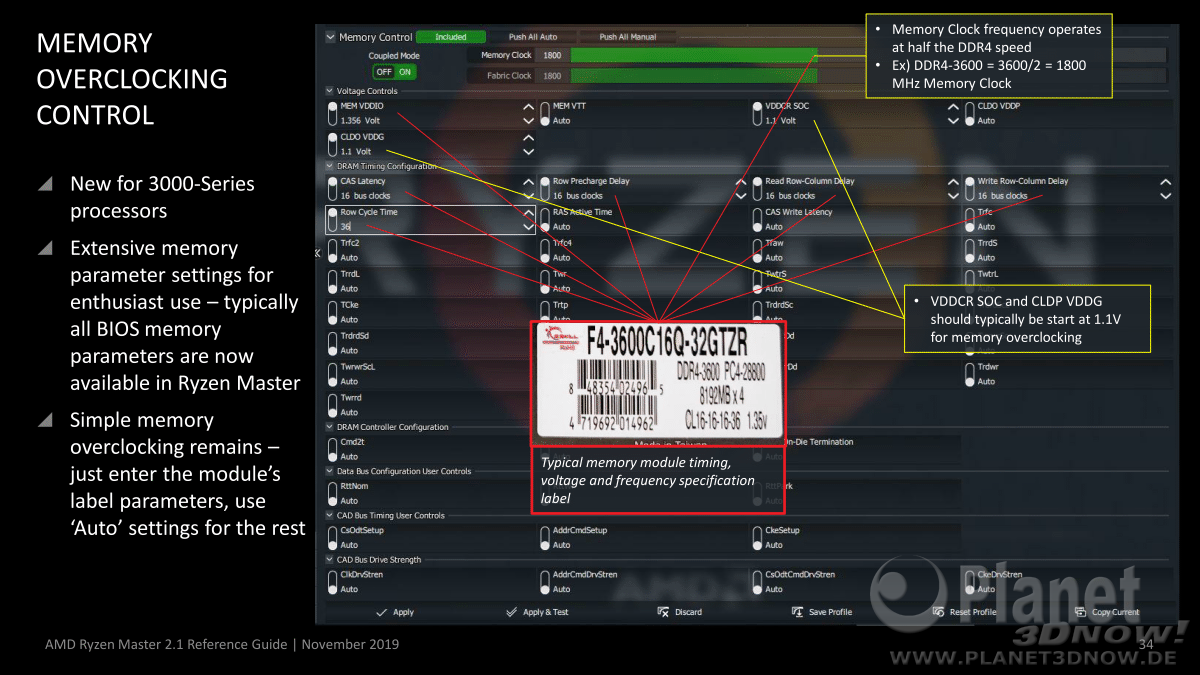This screenshot has height=675, width=1200.
Task: Lower Write Row-Column Delay with down arrow
Action: click(x=1166, y=196)
